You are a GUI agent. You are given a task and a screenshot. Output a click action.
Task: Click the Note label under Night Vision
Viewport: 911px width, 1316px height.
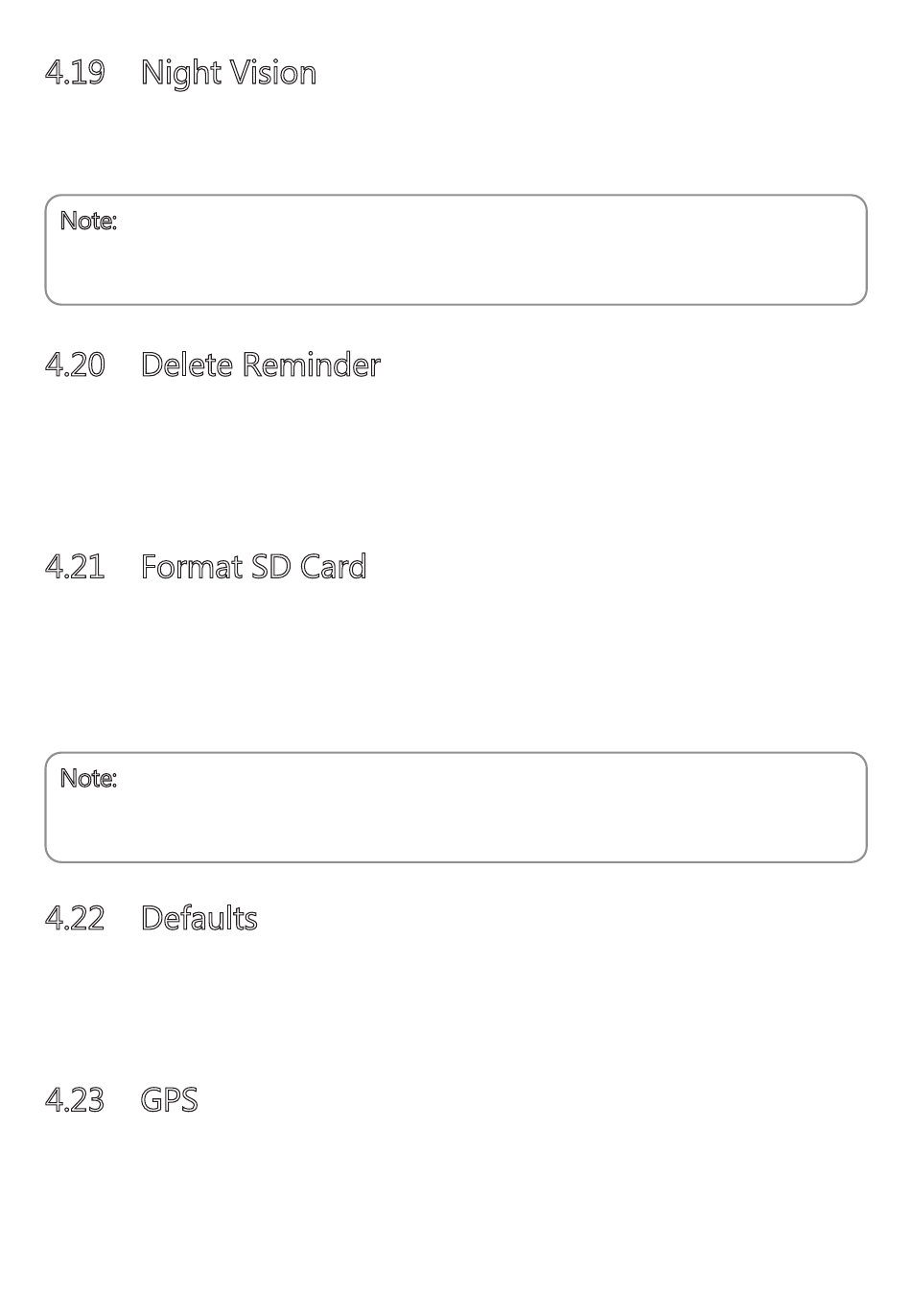pos(88,221)
